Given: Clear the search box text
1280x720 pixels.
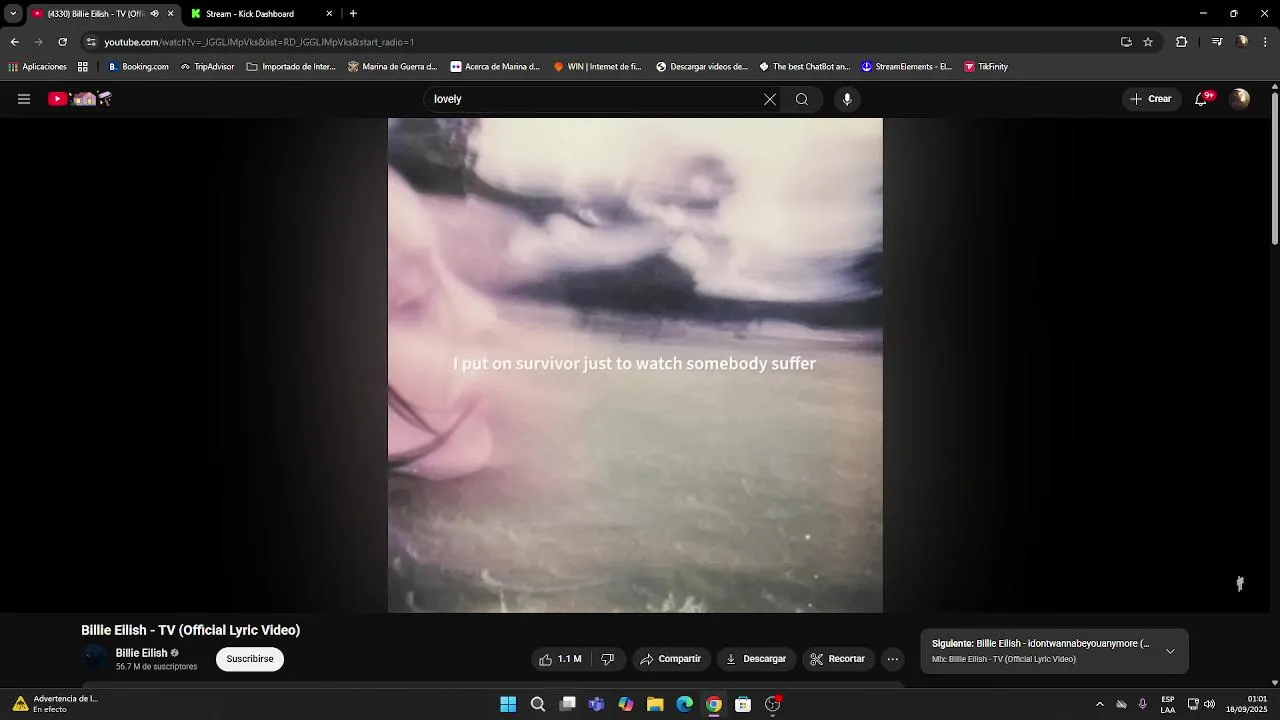Looking at the screenshot, I should [770, 99].
